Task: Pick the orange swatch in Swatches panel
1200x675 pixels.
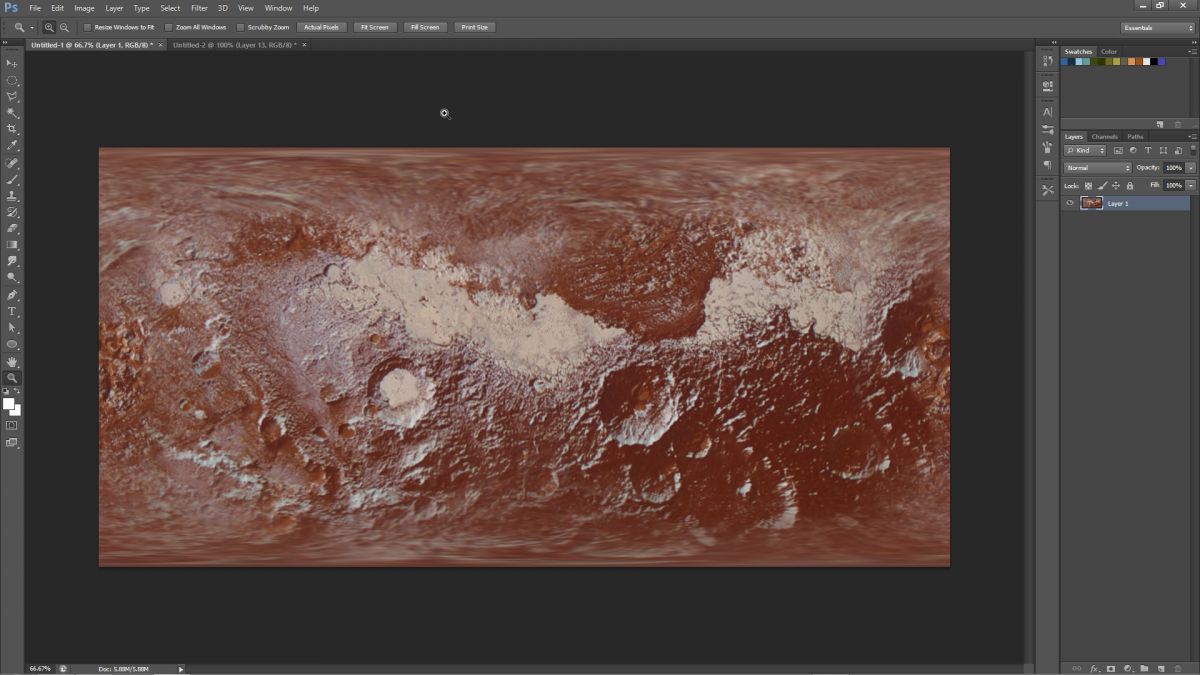Action: (x=1132, y=62)
